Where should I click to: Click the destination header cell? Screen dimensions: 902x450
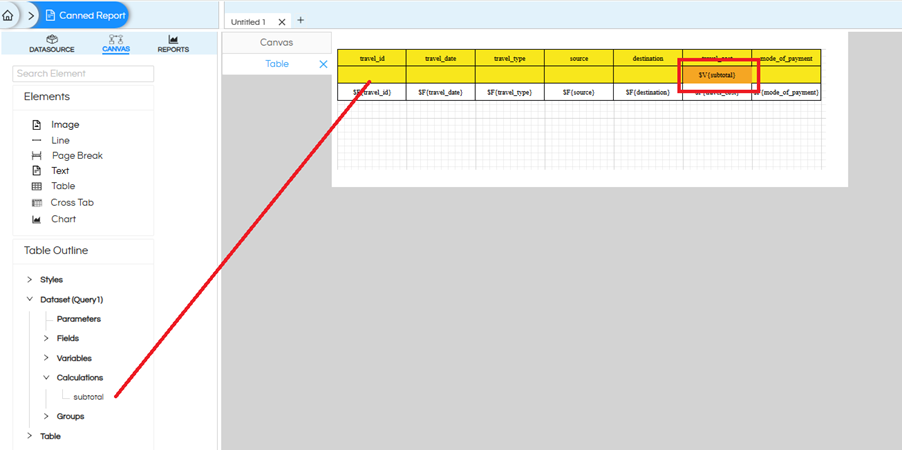[648, 58]
